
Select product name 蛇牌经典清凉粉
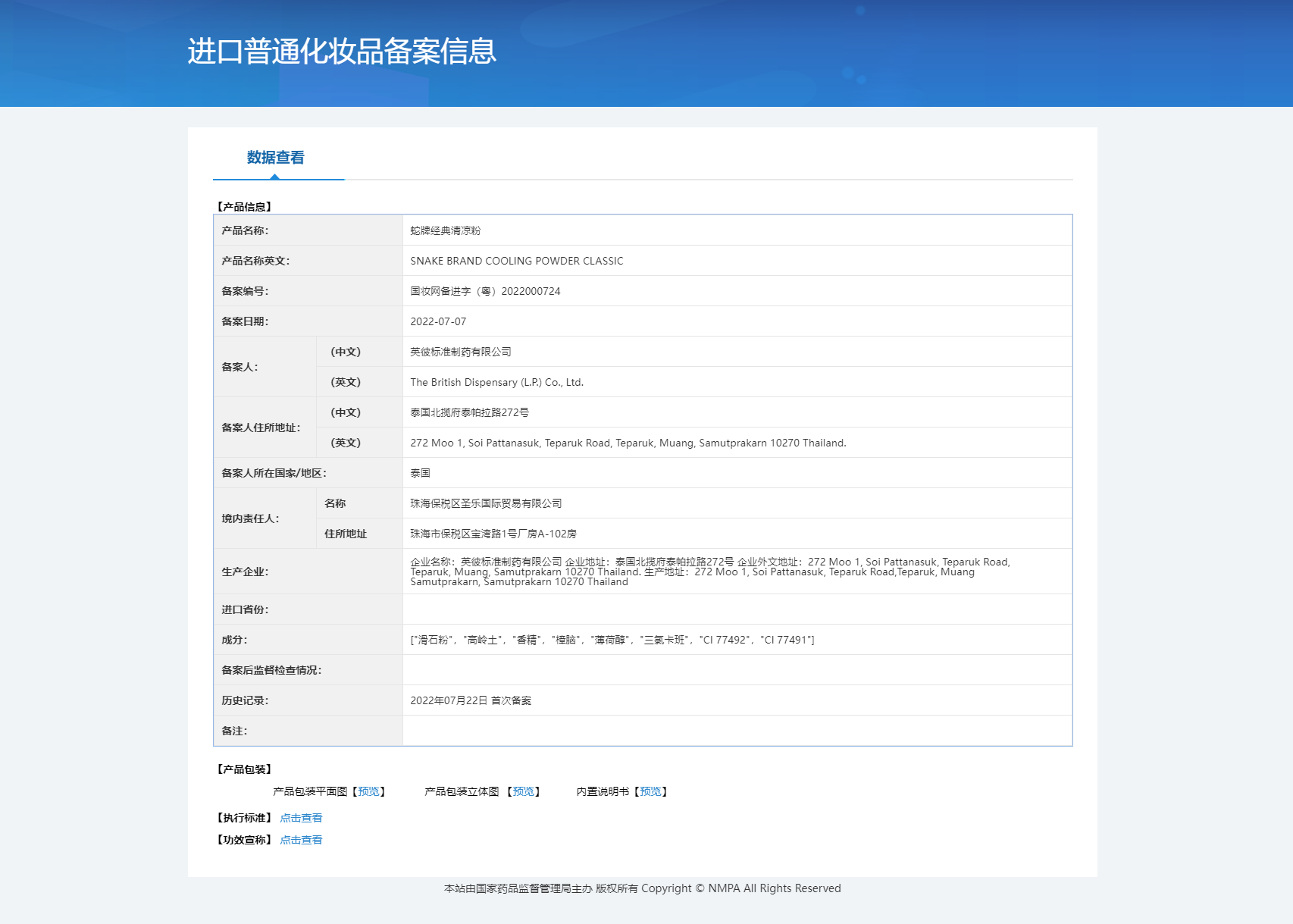click(446, 230)
